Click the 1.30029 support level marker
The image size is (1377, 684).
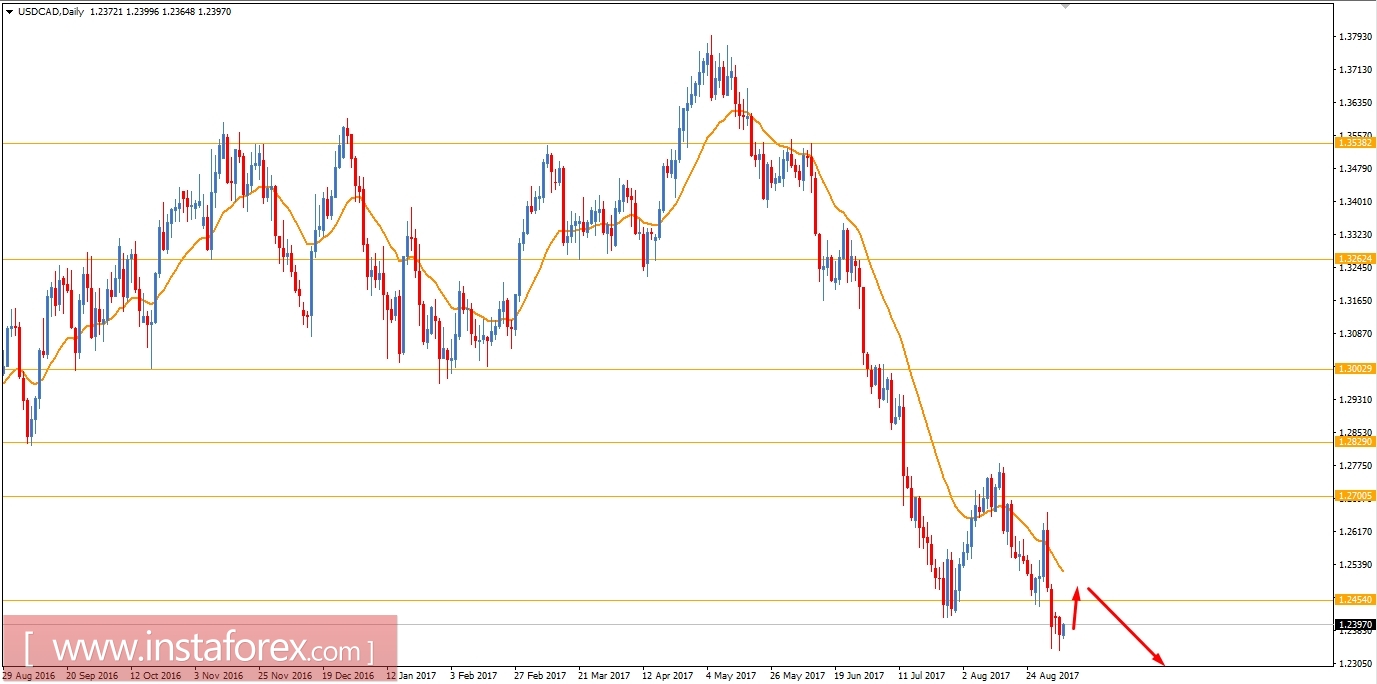[x=1355, y=368]
